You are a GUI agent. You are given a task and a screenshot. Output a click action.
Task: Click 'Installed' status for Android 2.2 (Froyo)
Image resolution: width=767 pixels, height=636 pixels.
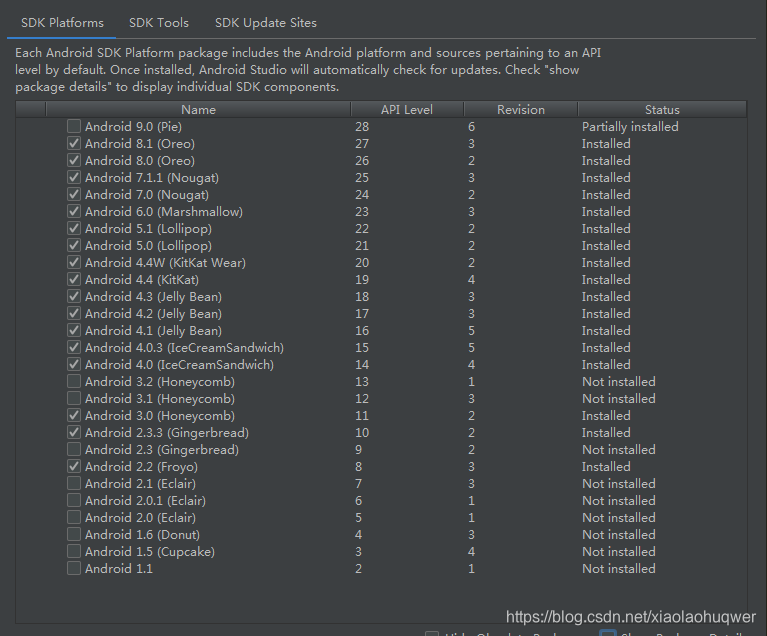[606, 467]
